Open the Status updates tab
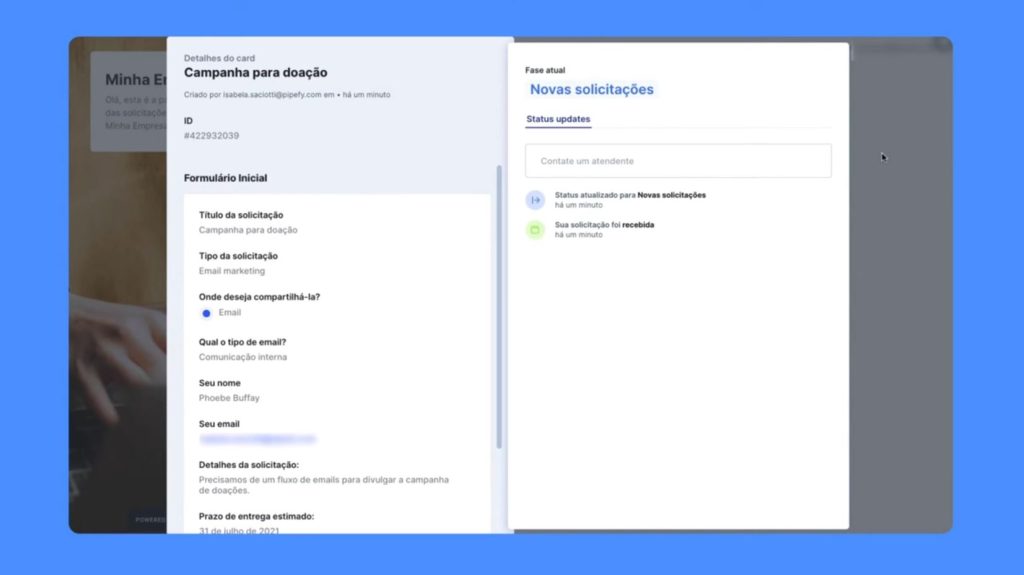 (558, 119)
